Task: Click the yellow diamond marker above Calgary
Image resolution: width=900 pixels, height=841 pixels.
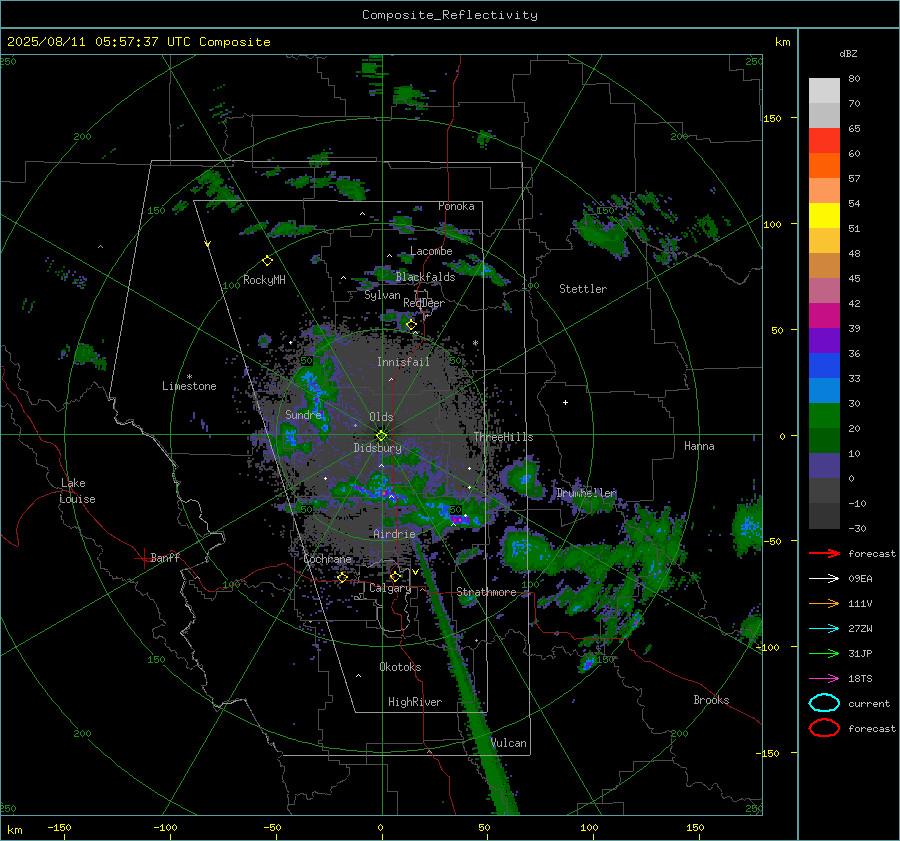Action: pos(395,576)
